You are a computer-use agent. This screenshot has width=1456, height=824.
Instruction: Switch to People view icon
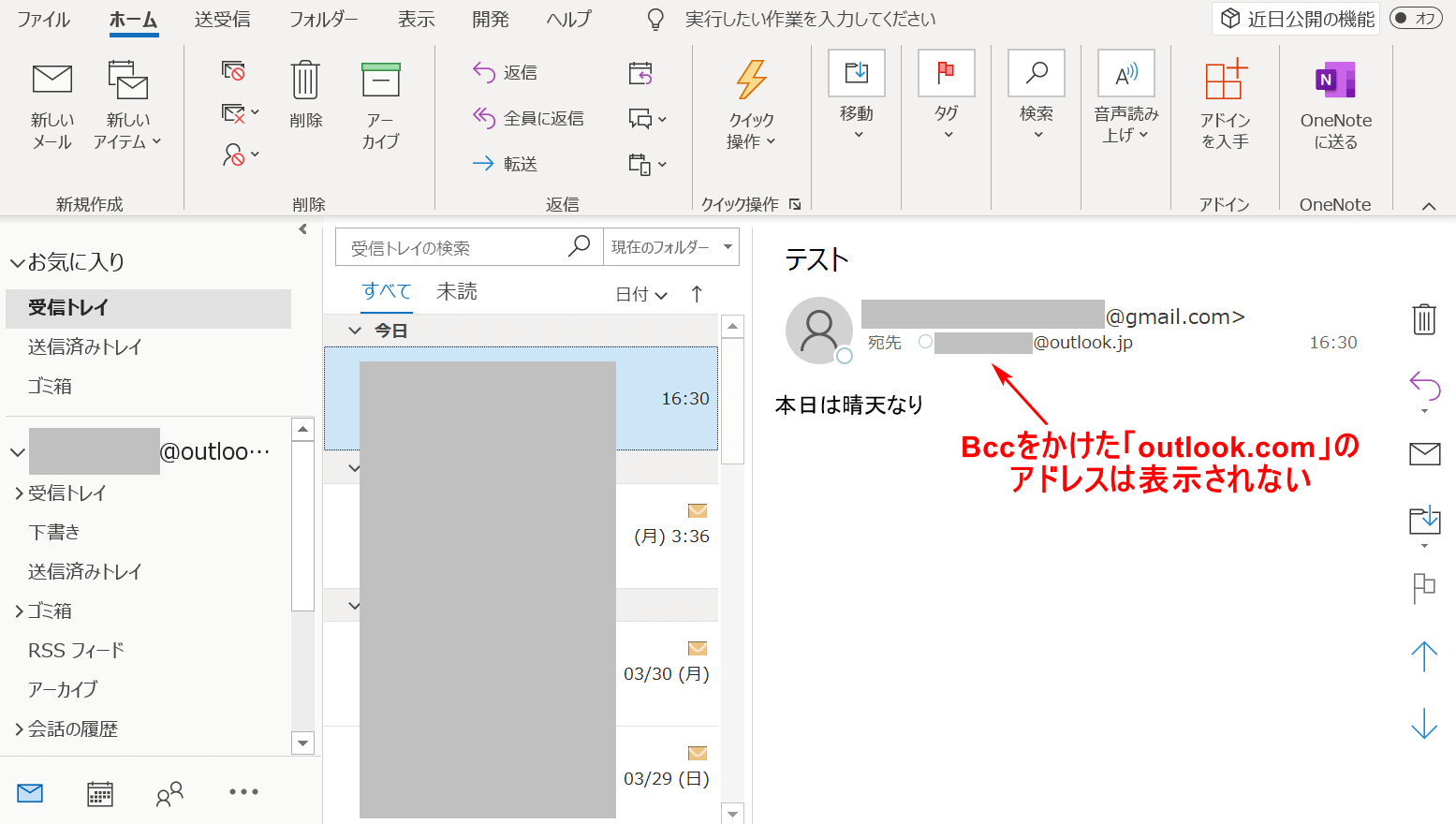(x=169, y=793)
